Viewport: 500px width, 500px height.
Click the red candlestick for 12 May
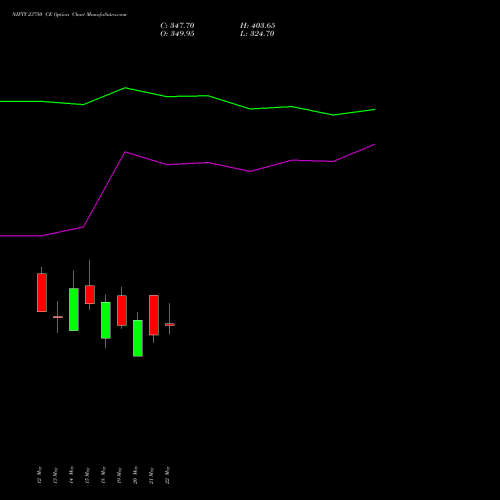coord(42,293)
